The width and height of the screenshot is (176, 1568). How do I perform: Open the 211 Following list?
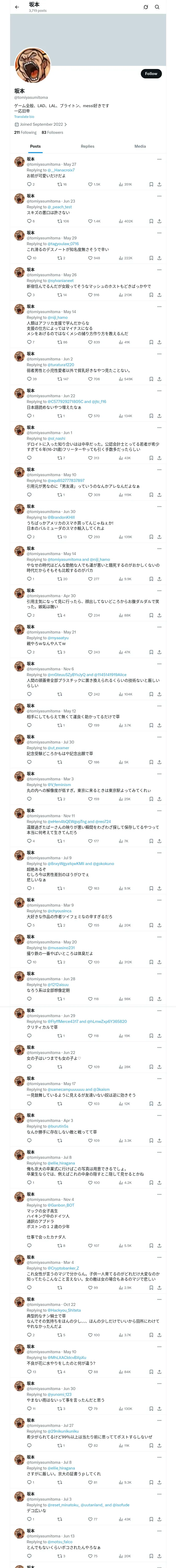pyautogui.click(x=26, y=132)
